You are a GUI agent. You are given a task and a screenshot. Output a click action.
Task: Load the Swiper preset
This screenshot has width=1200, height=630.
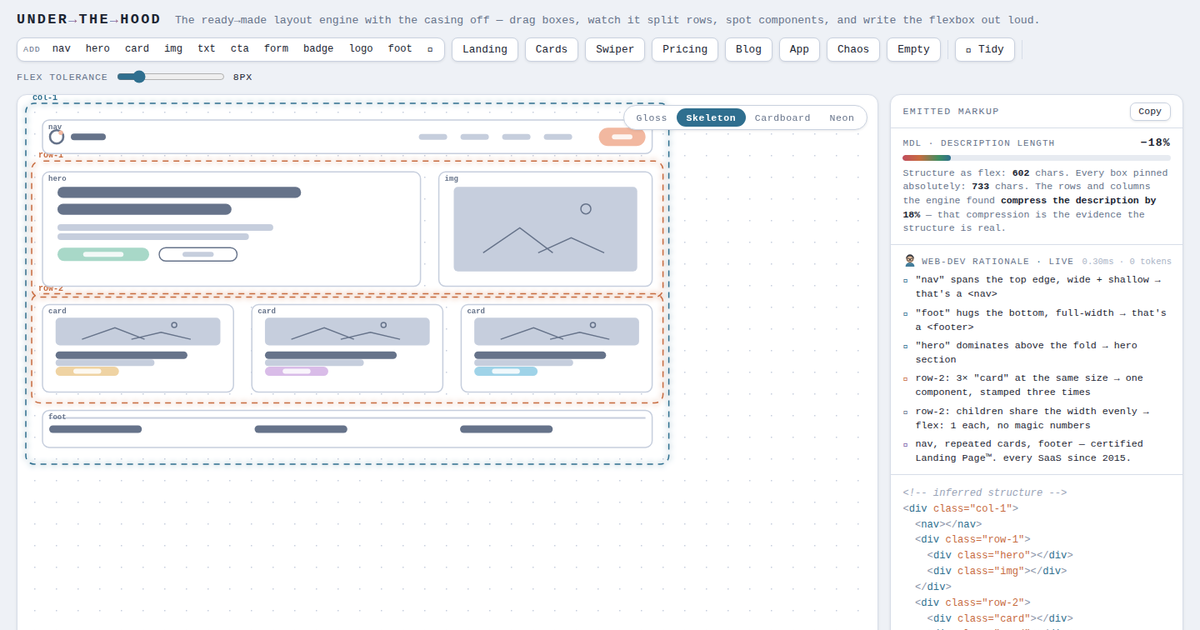point(615,49)
